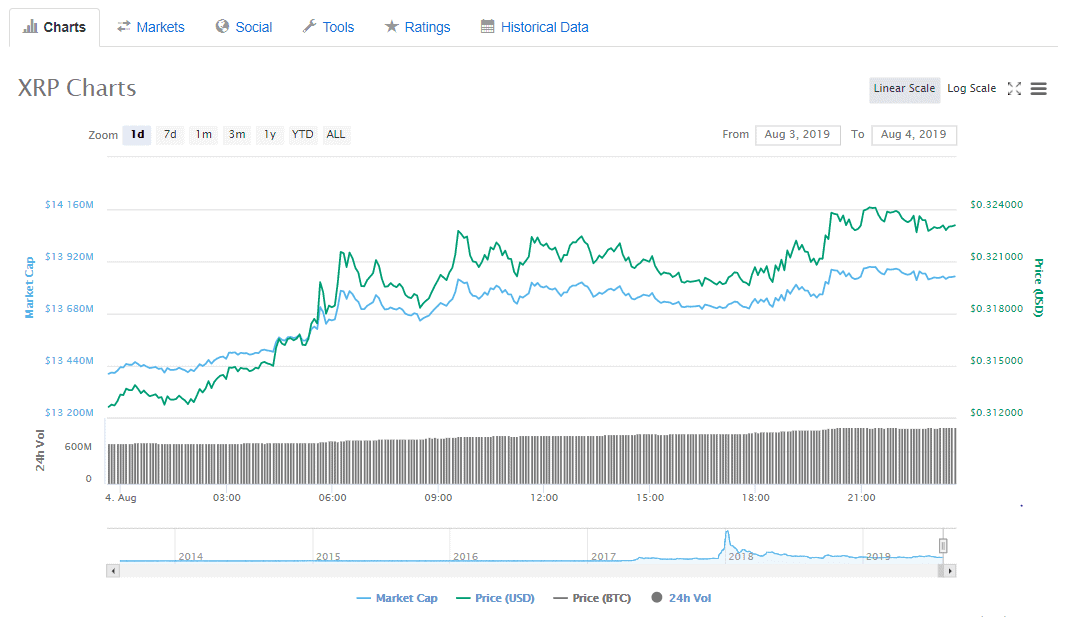Click the $0.321000 price axis label
1076x617 pixels.
click(996, 257)
